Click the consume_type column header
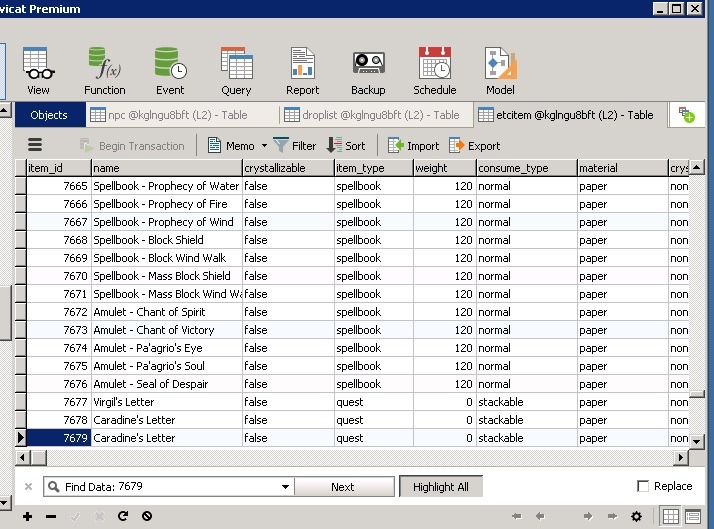 point(527,168)
